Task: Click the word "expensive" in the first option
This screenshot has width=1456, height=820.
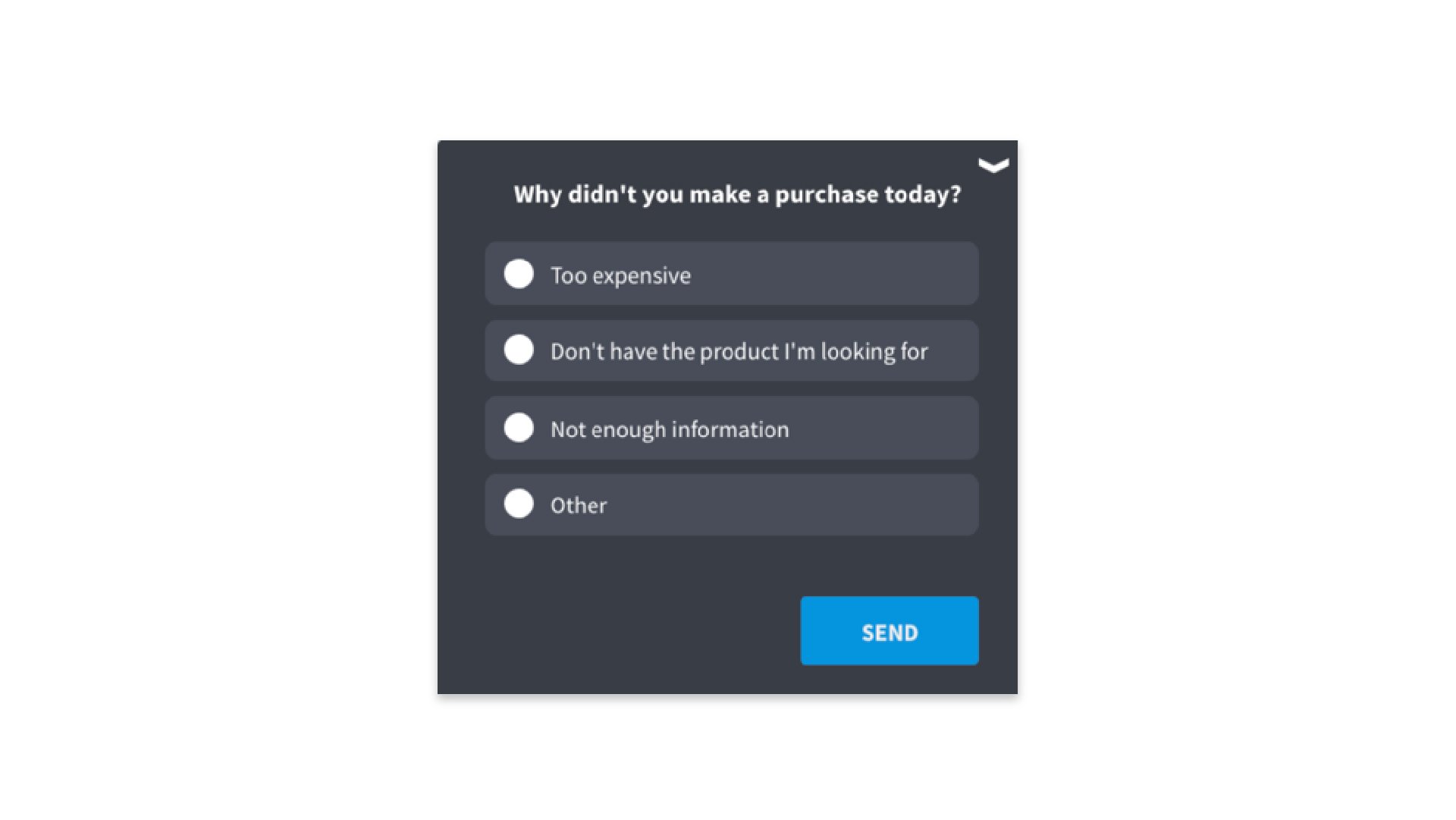Action: [x=642, y=276]
